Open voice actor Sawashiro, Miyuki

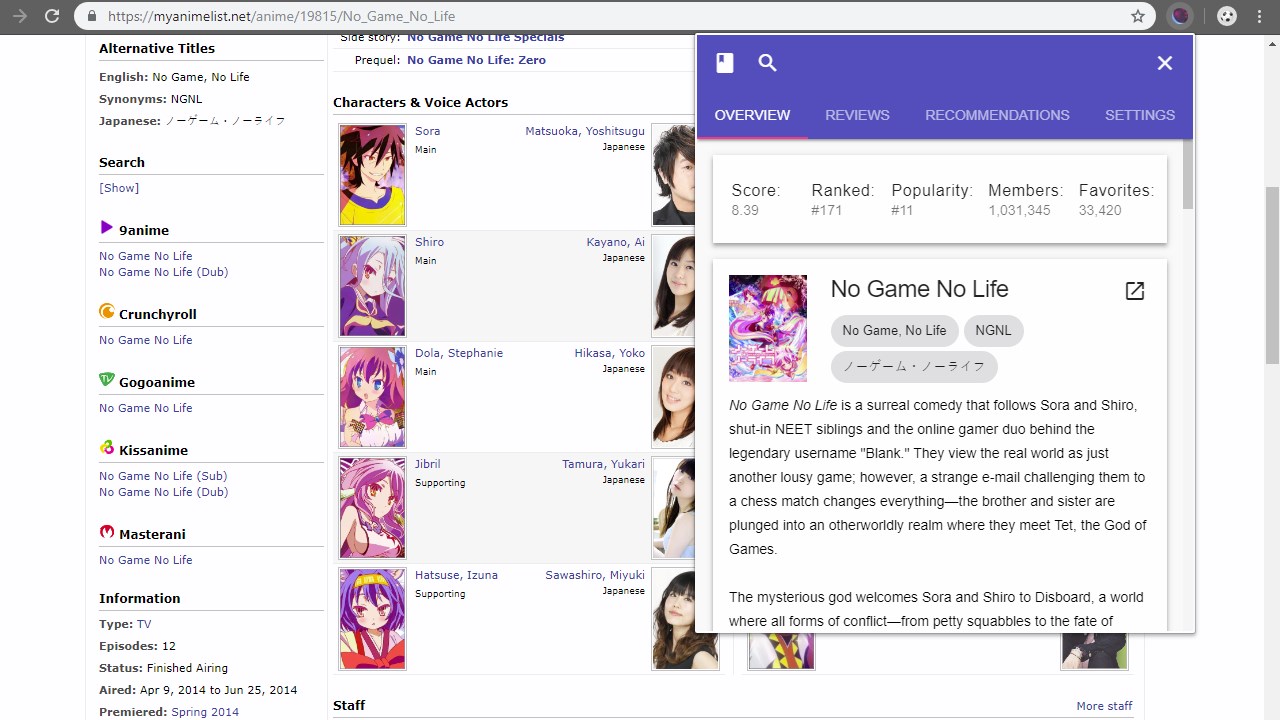pyautogui.click(x=595, y=575)
